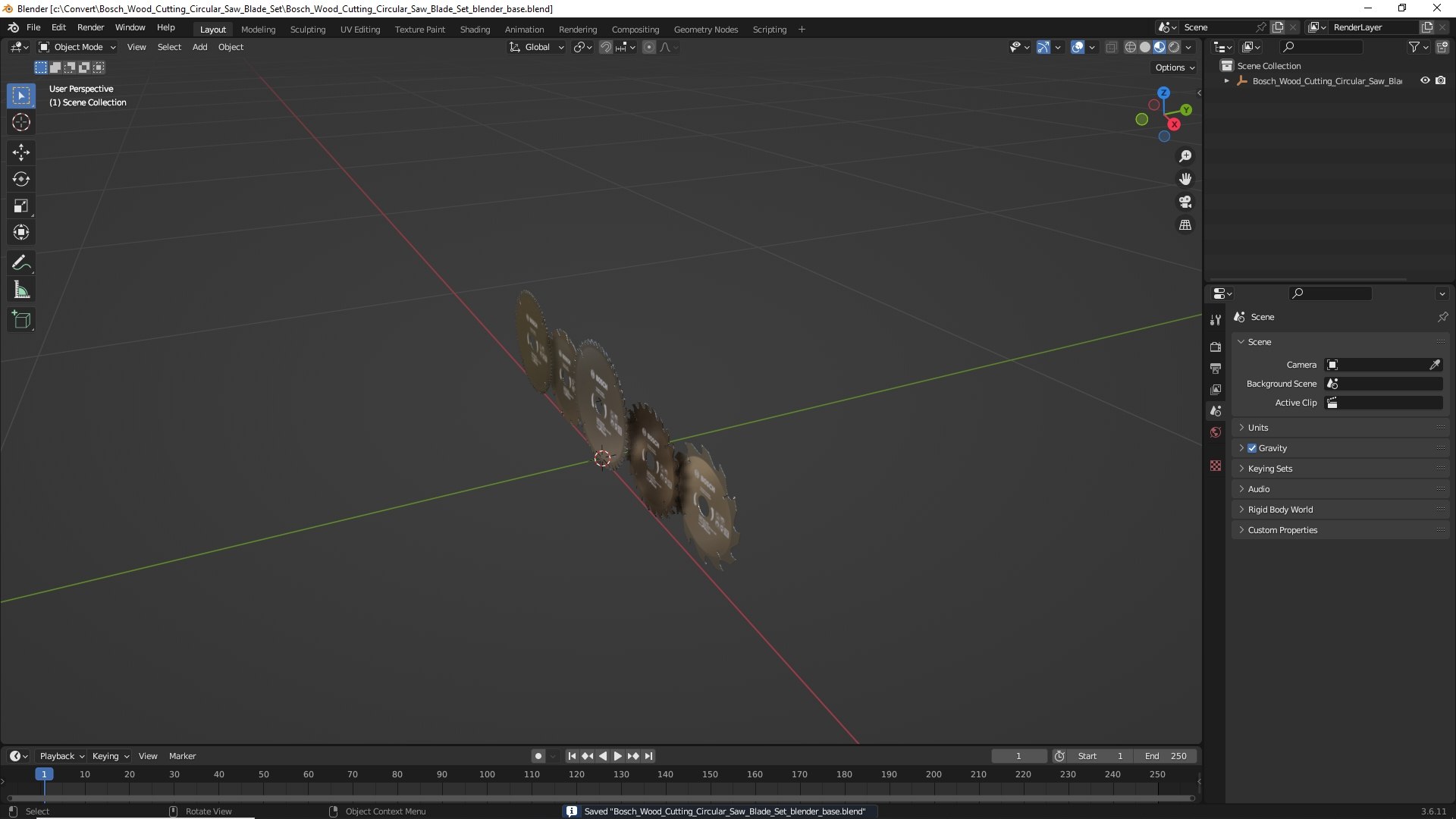Toggle proportional editing in header
The height and width of the screenshot is (819, 1456).
pos(649,47)
